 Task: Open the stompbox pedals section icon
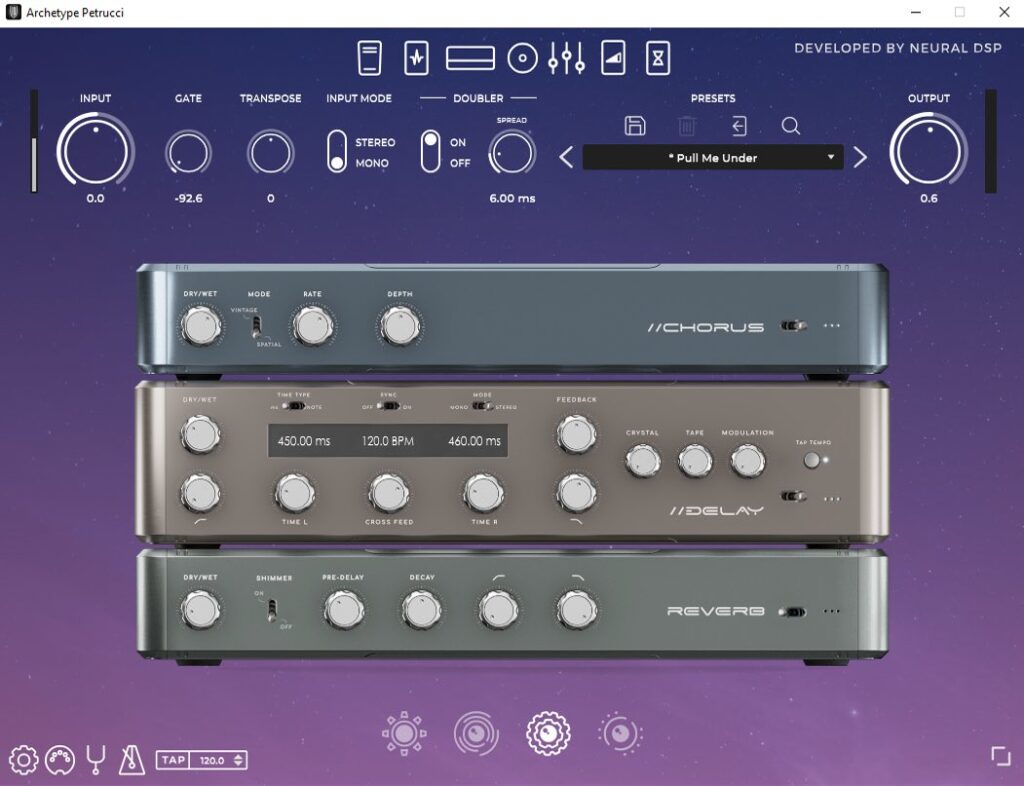pyautogui.click(x=370, y=58)
